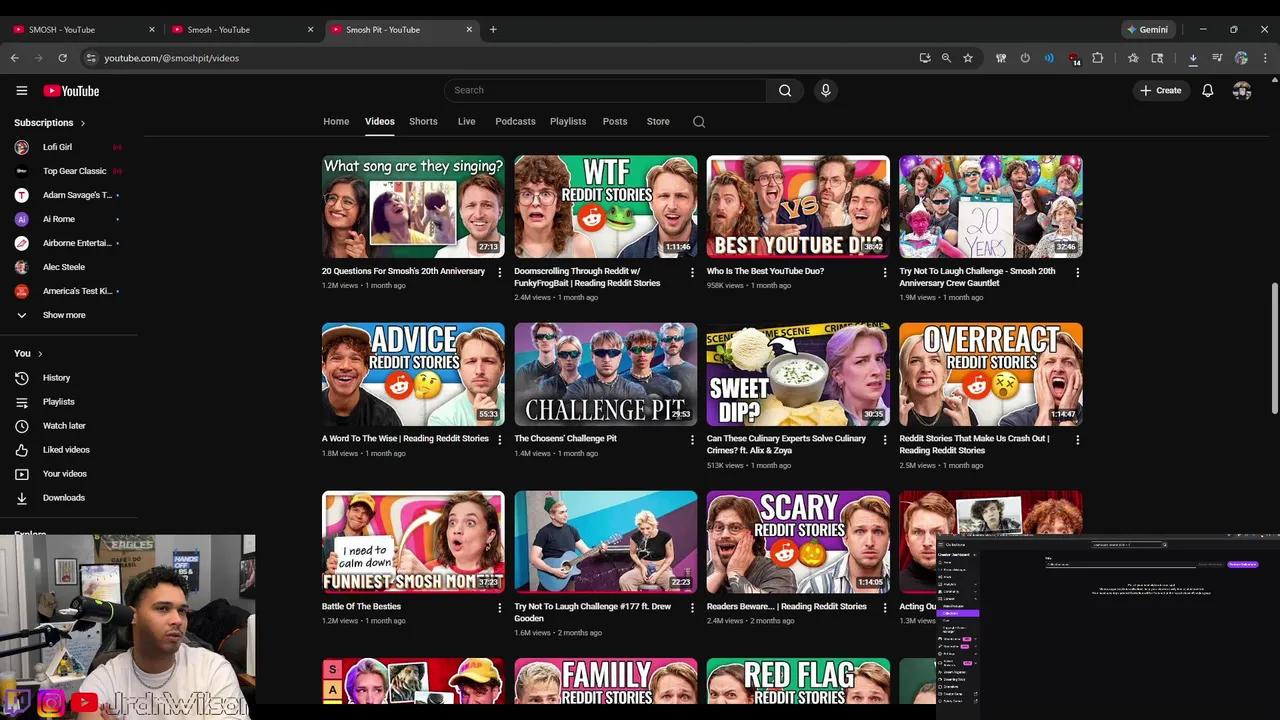This screenshot has height=720, width=1280.
Task: Open options for The Chosens' Challenge Pit
Action: pos(692,440)
